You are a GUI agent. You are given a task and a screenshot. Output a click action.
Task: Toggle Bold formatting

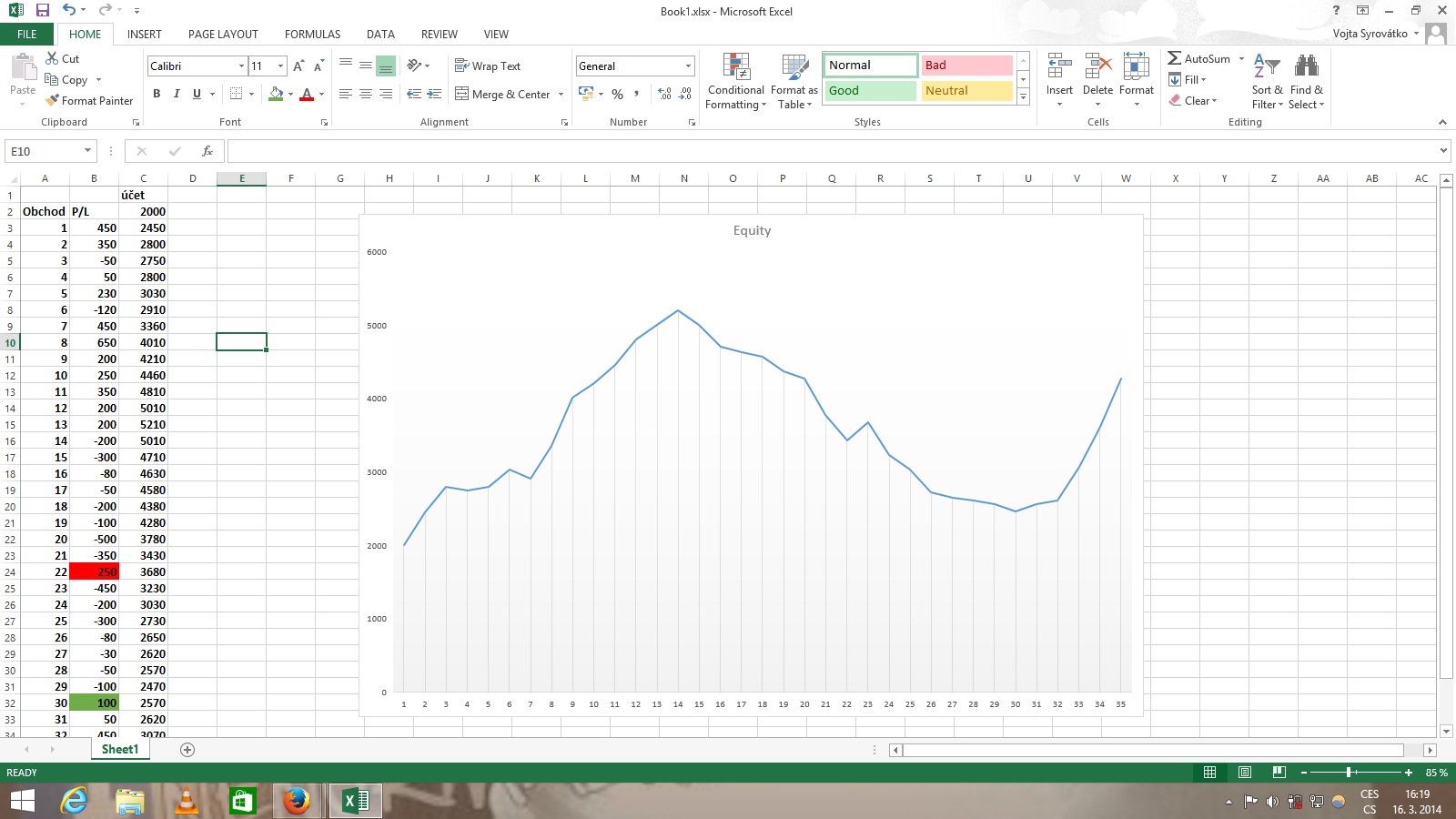coord(157,94)
